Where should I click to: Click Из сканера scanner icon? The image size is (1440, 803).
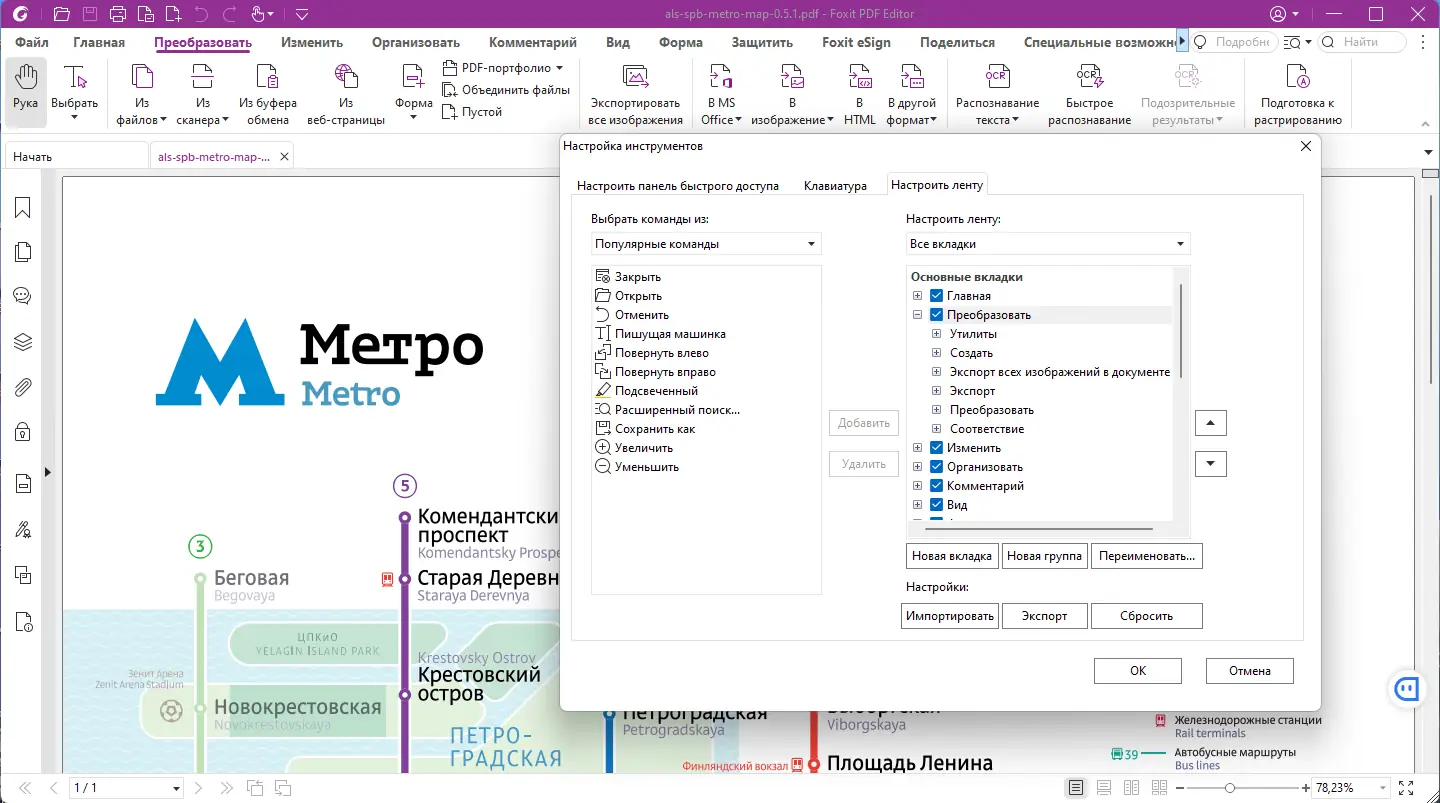203,78
